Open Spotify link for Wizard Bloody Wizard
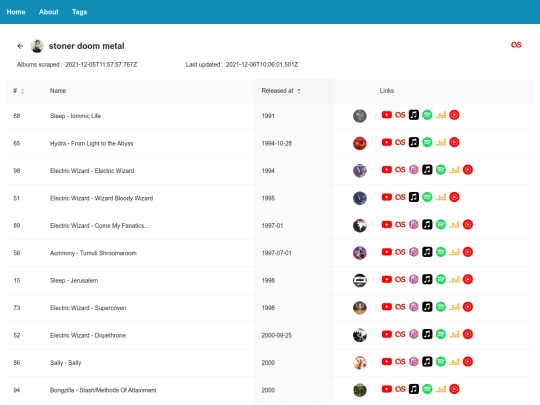This screenshot has height=405, width=540. coord(427,197)
